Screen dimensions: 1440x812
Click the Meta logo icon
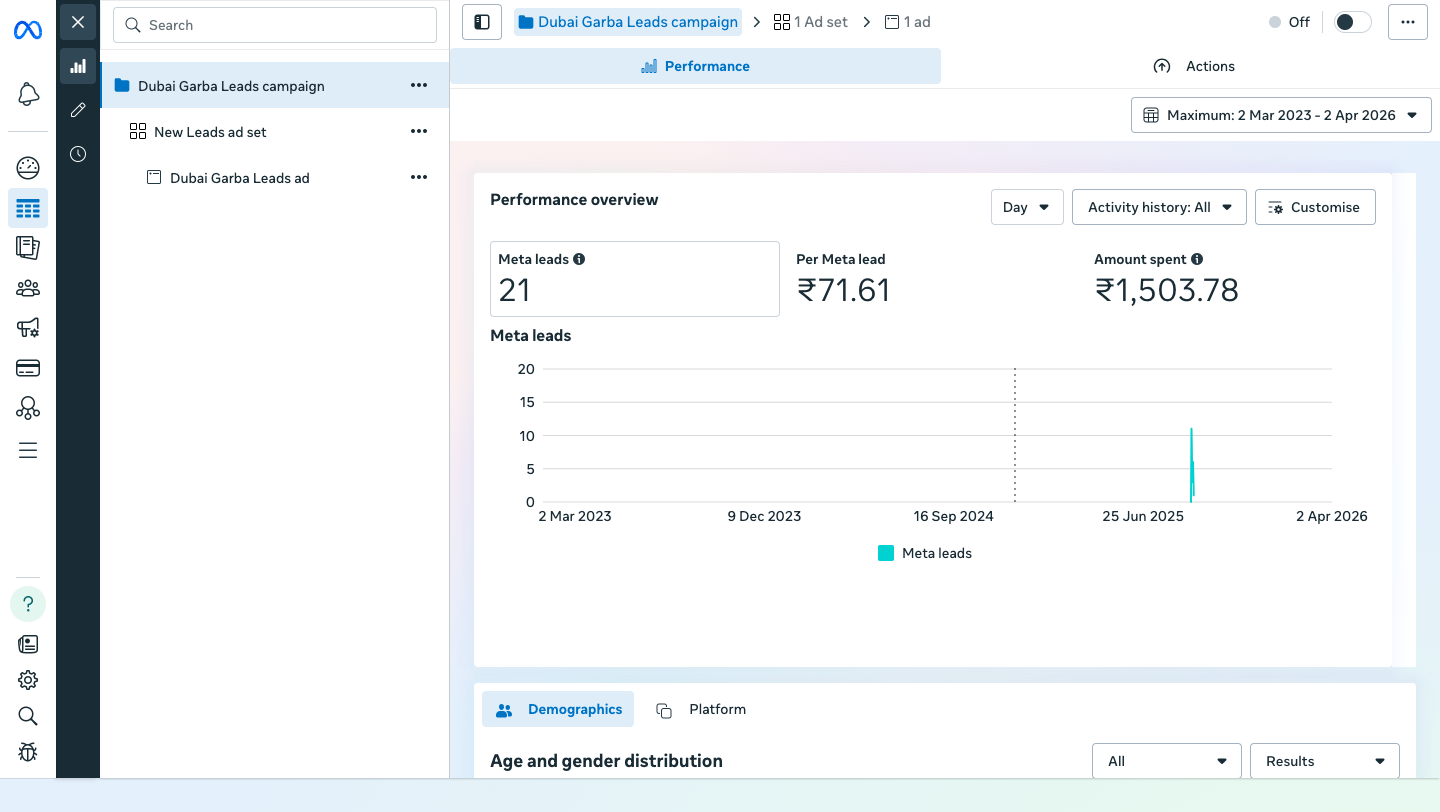point(28,30)
